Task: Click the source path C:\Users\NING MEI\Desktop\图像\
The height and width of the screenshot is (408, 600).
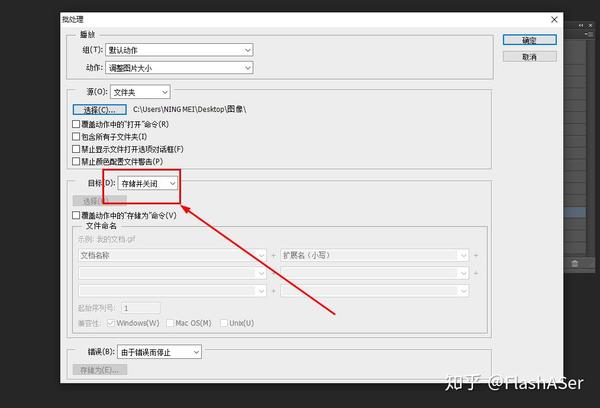Action: (x=189, y=109)
